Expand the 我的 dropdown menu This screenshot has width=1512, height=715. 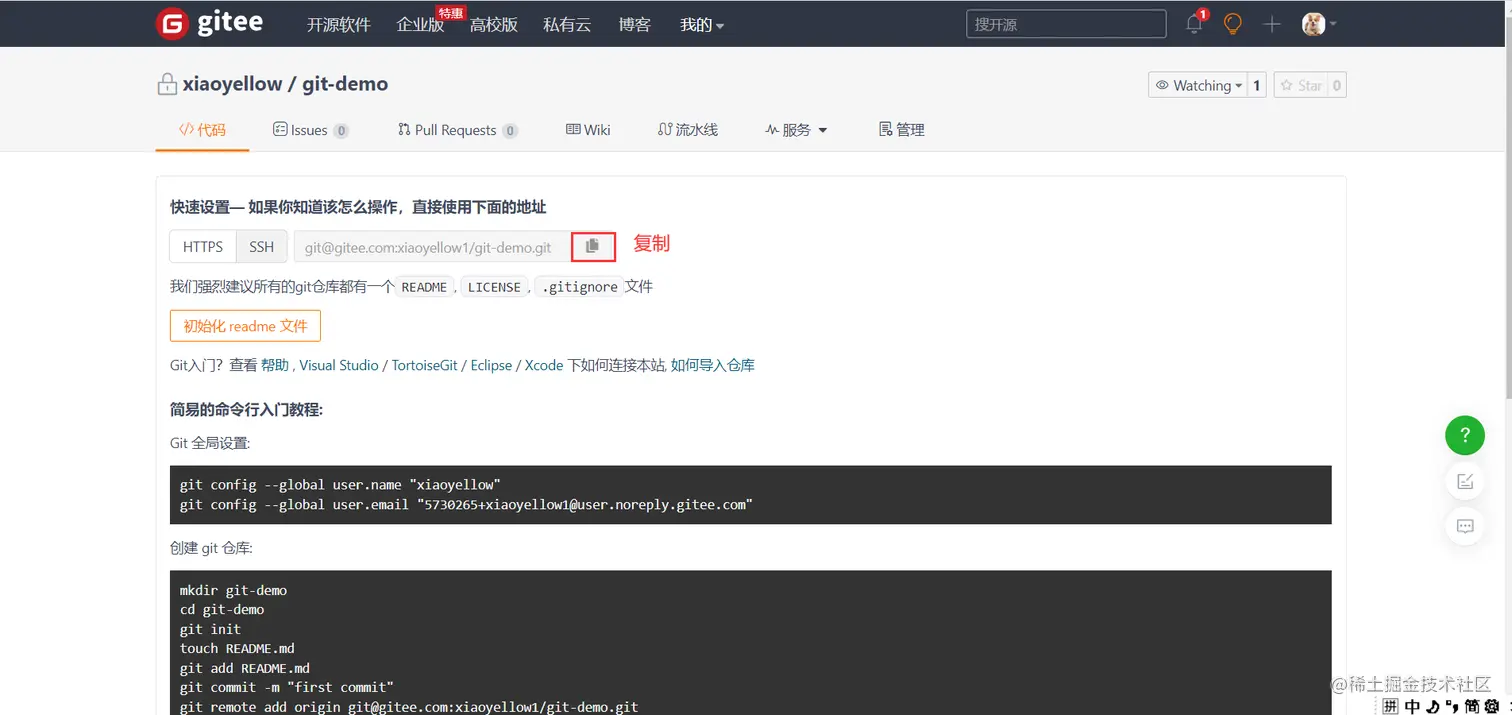click(x=702, y=25)
